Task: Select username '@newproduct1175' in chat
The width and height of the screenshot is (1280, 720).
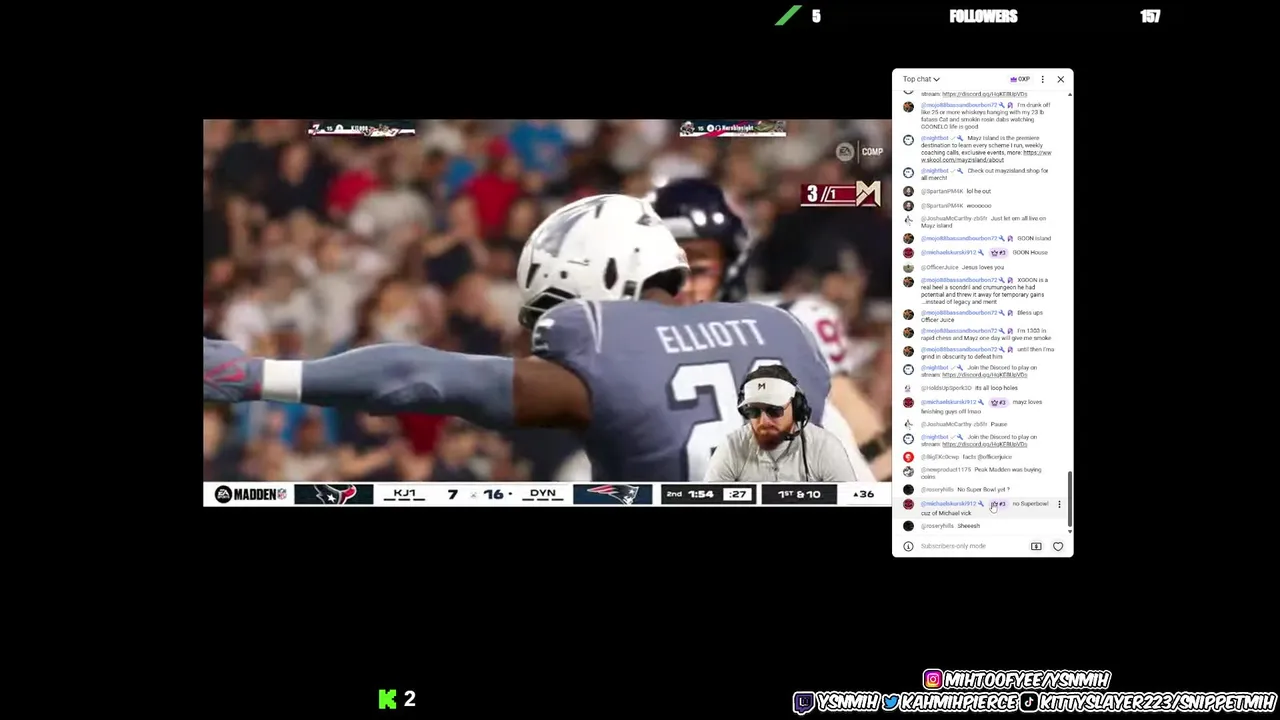Action: tap(946, 469)
